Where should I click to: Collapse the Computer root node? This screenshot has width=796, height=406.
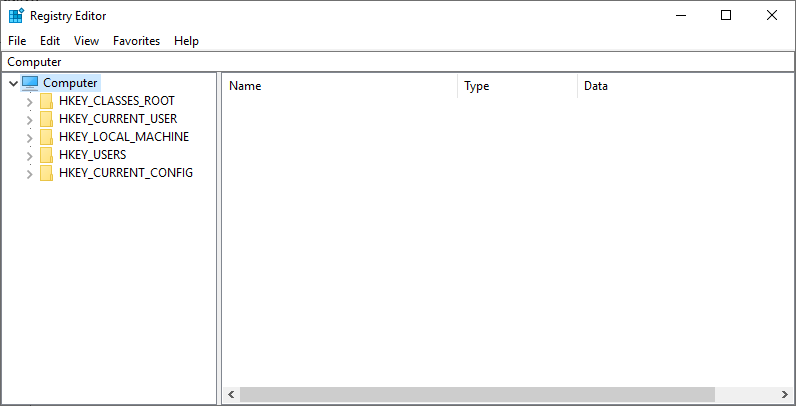pyautogui.click(x=12, y=83)
